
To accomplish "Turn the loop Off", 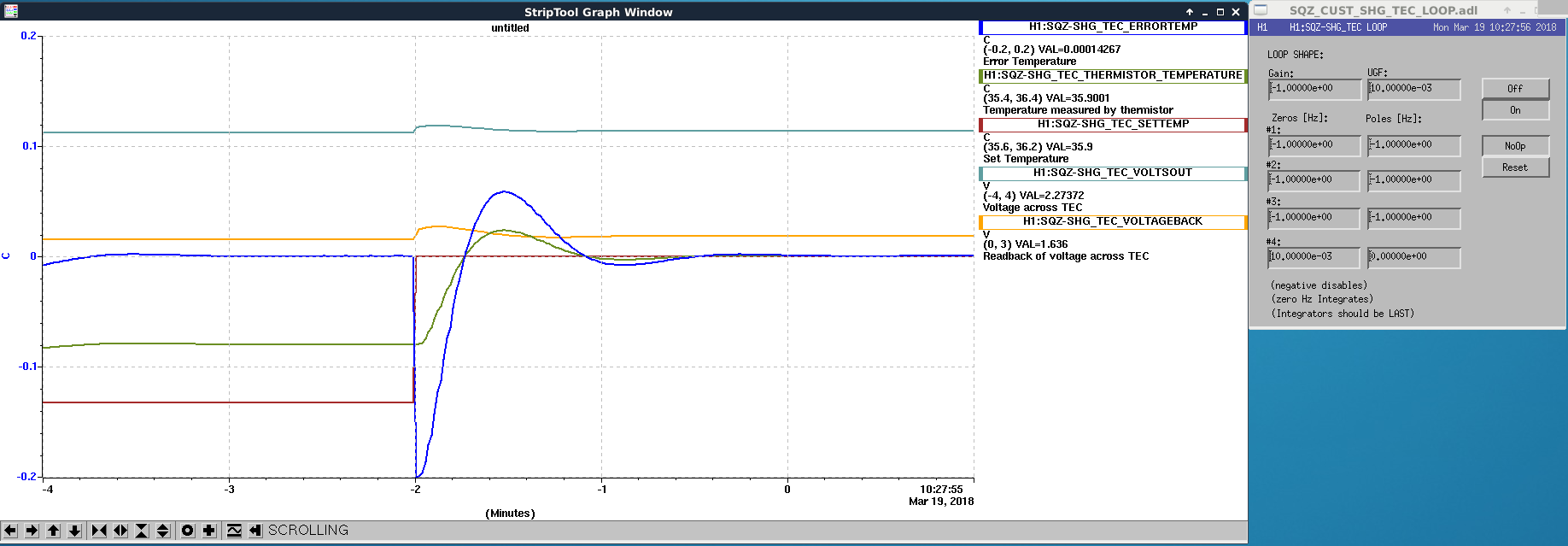I will coord(1515,89).
